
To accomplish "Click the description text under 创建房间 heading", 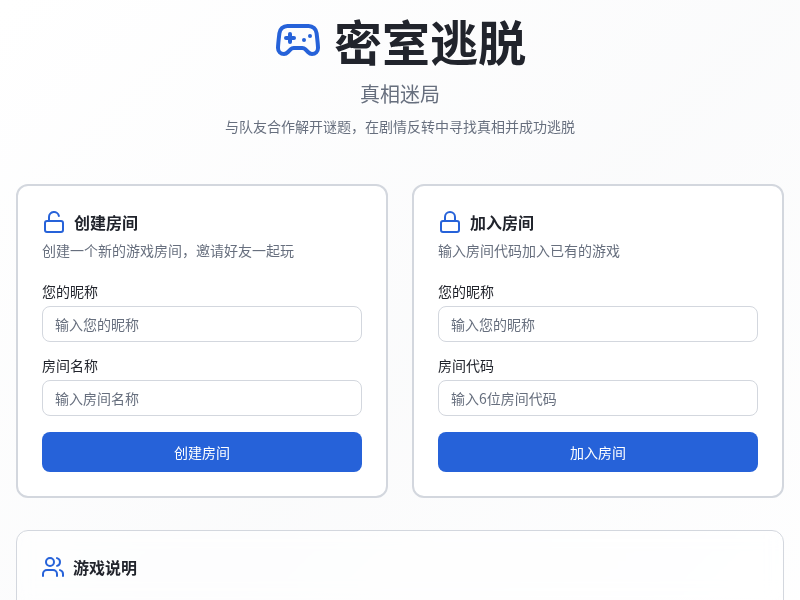I will tap(165, 251).
